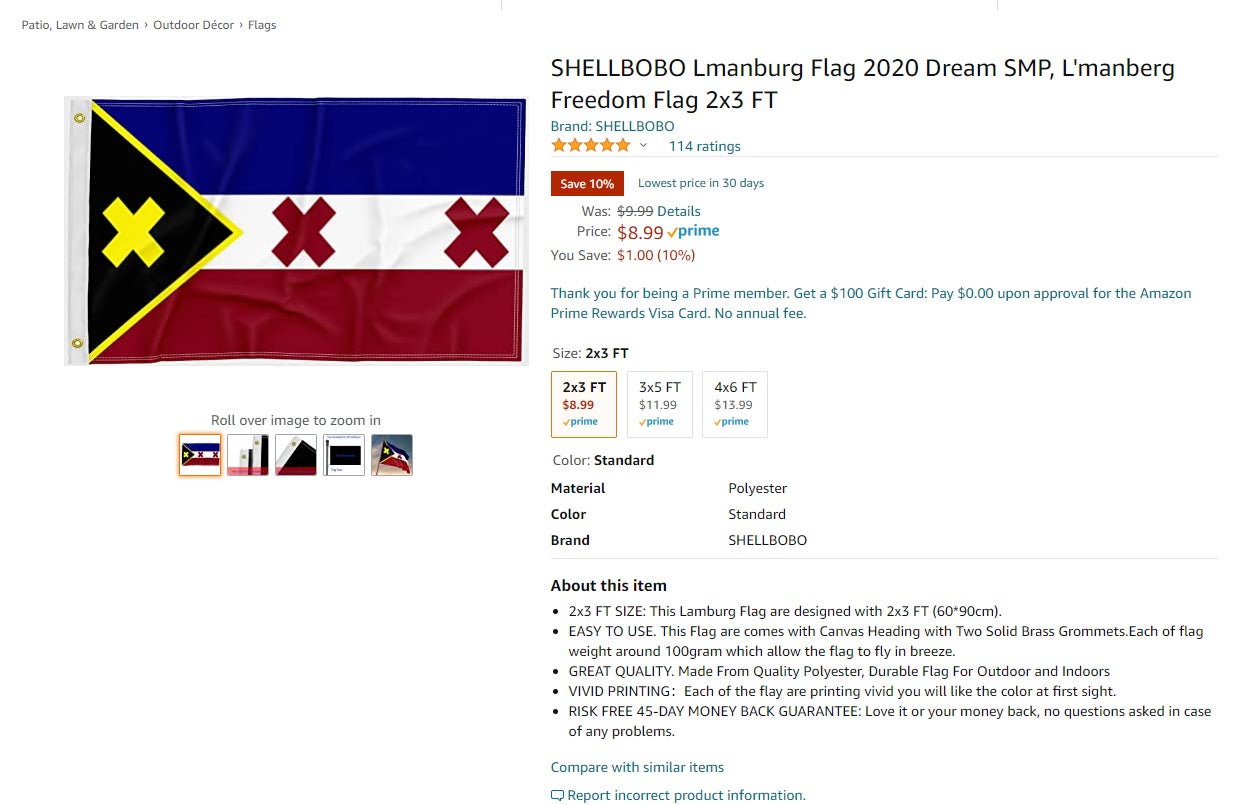Select the last waving flag thumbnail

(391, 454)
